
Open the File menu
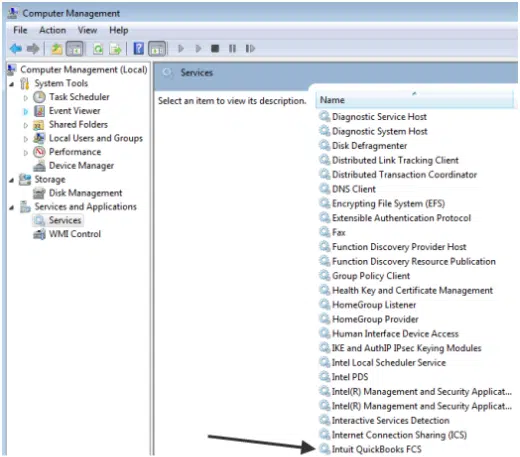20,30
